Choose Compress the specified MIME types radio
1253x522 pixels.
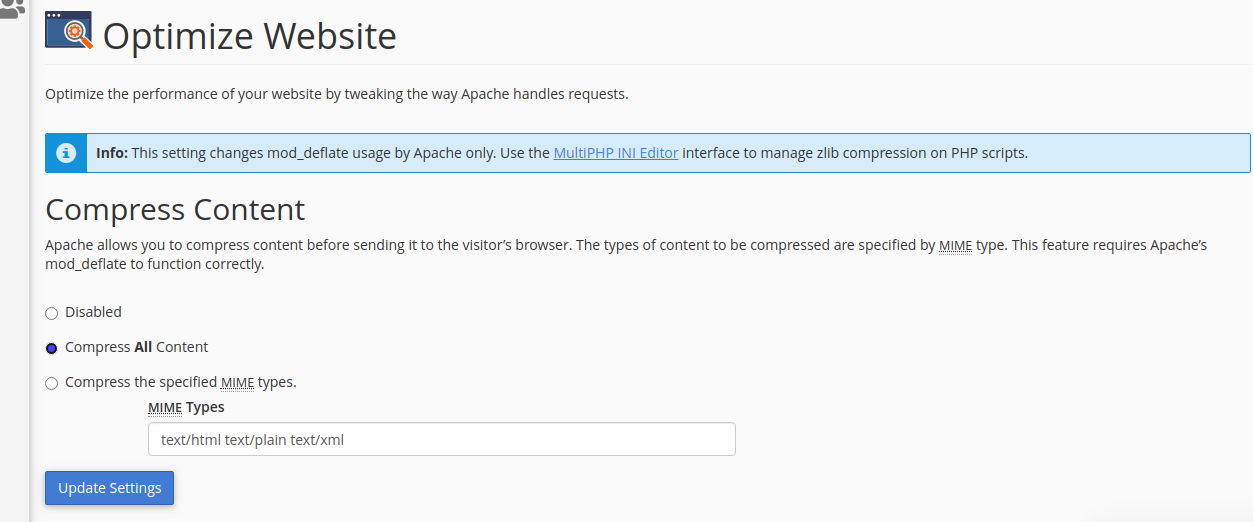pos(52,384)
